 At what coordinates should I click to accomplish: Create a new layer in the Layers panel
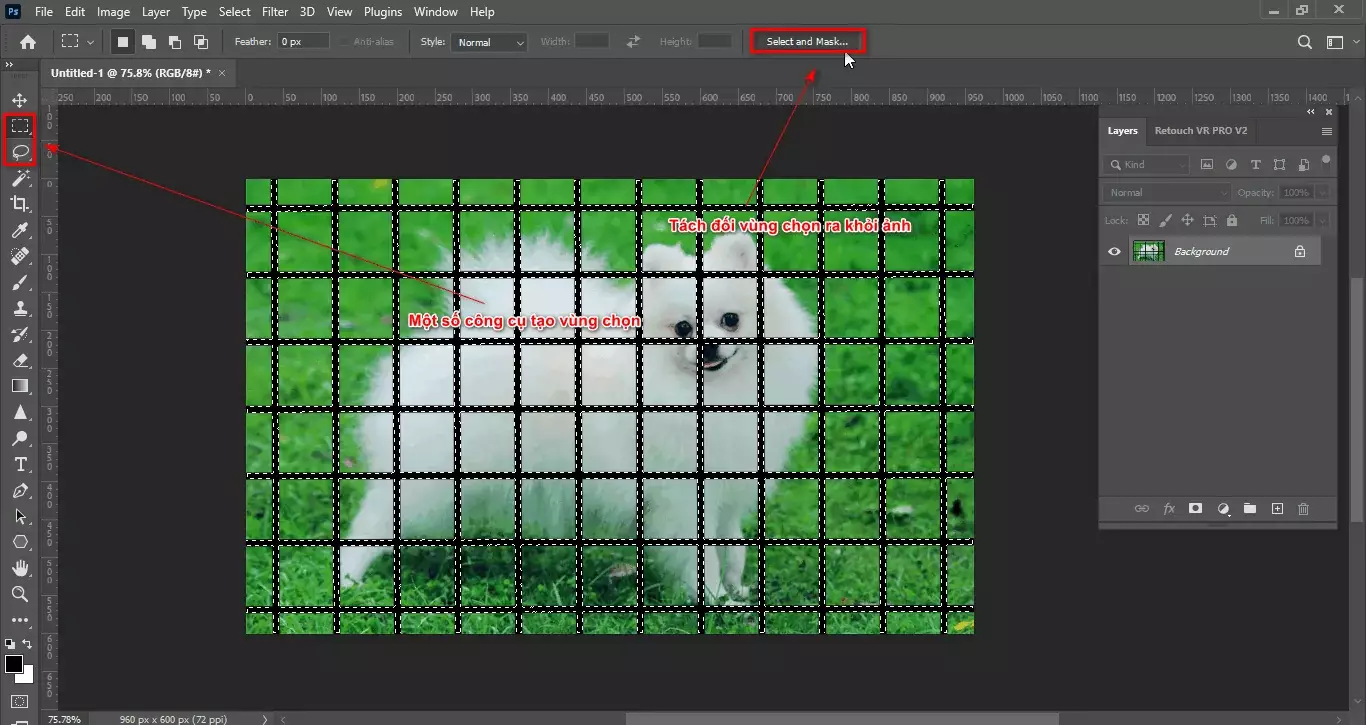point(1277,509)
